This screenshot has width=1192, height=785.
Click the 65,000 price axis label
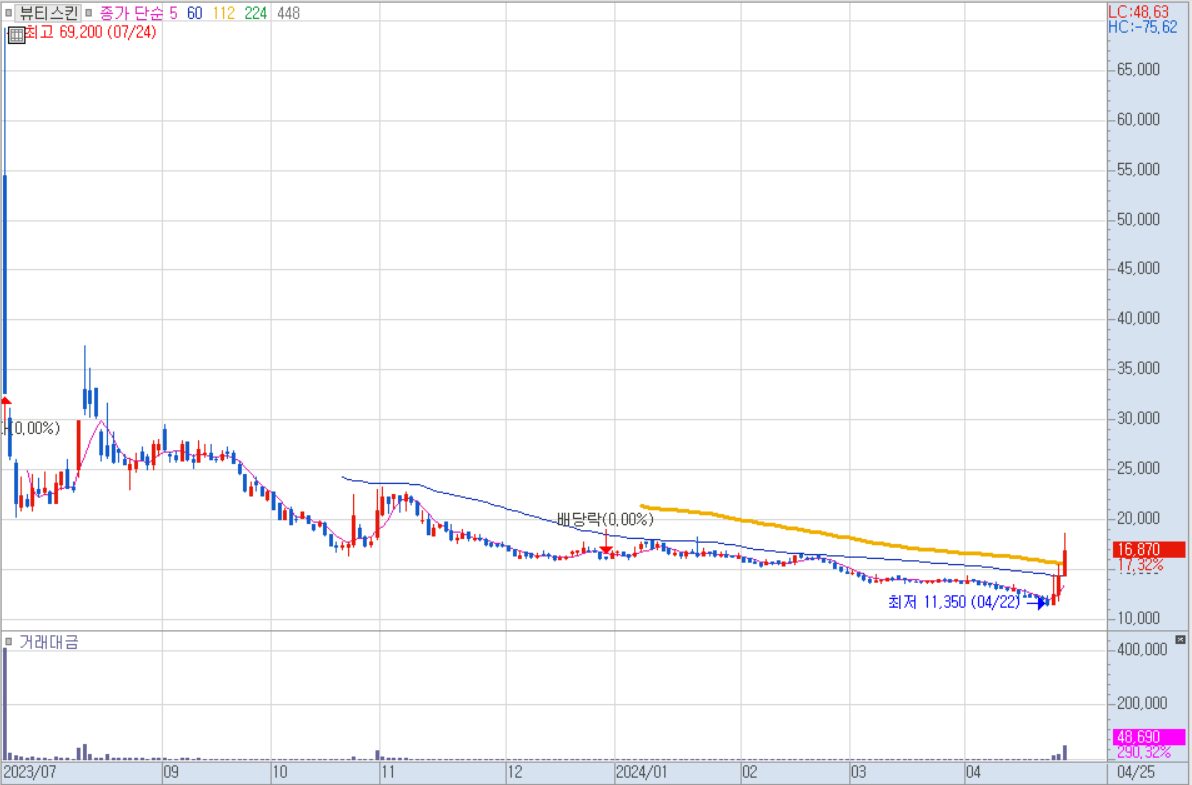point(1138,70)
